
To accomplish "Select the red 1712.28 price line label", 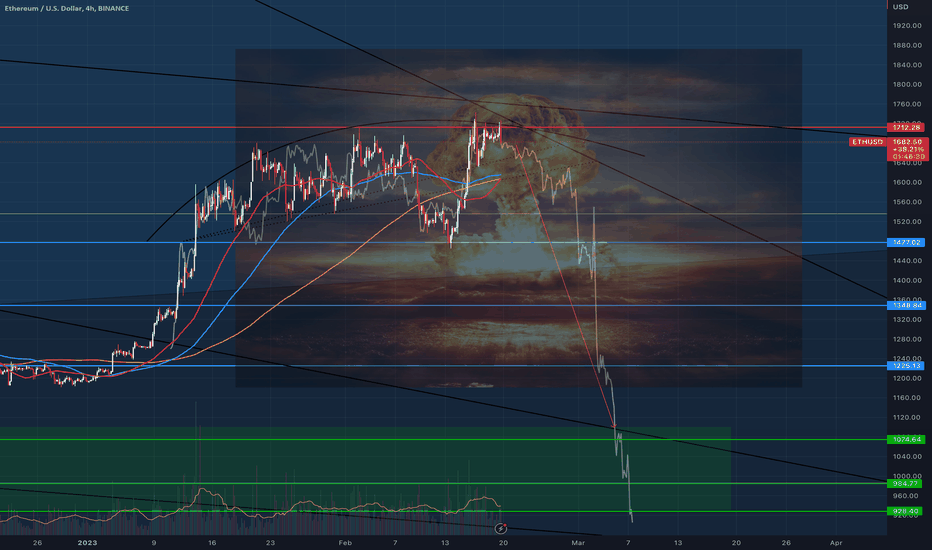I will coord(906,127).
